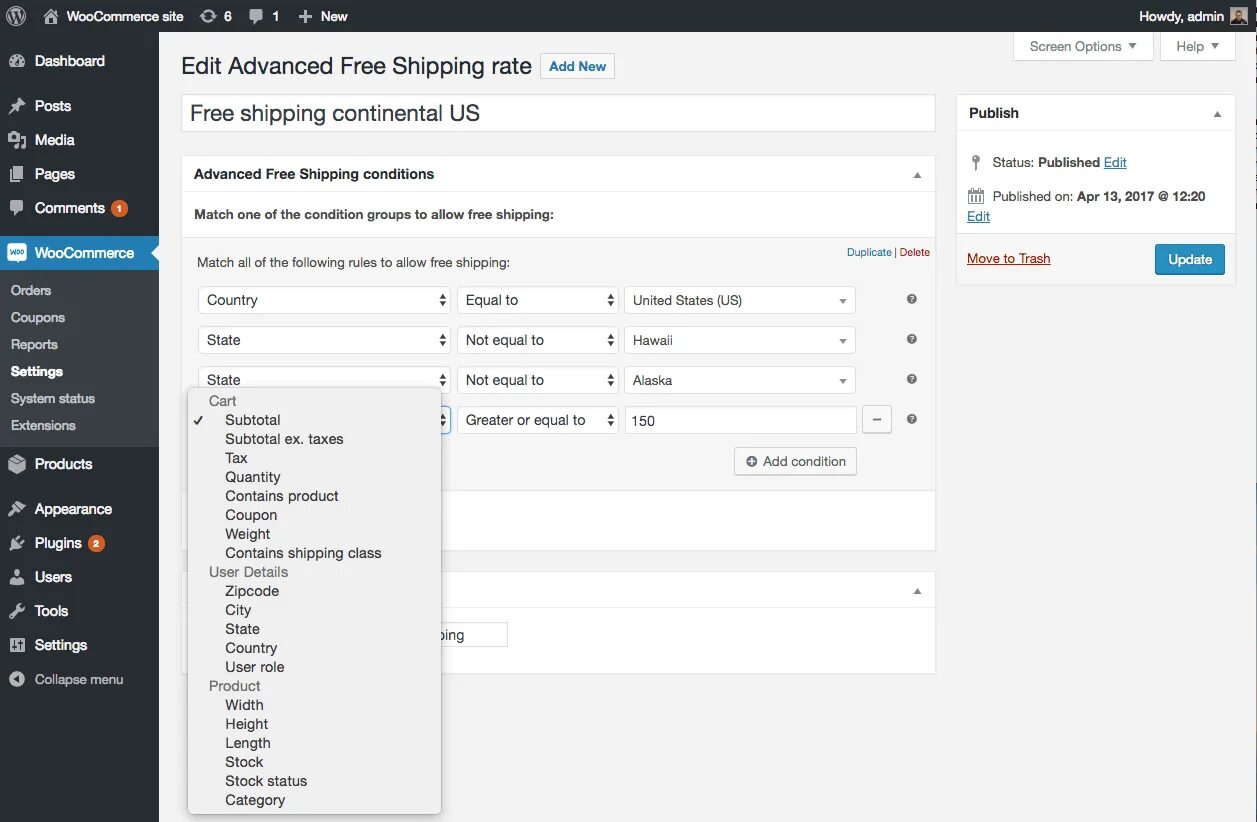Open the United States (US) value dropdown
1257x822 pixels.
pos(740,300)
